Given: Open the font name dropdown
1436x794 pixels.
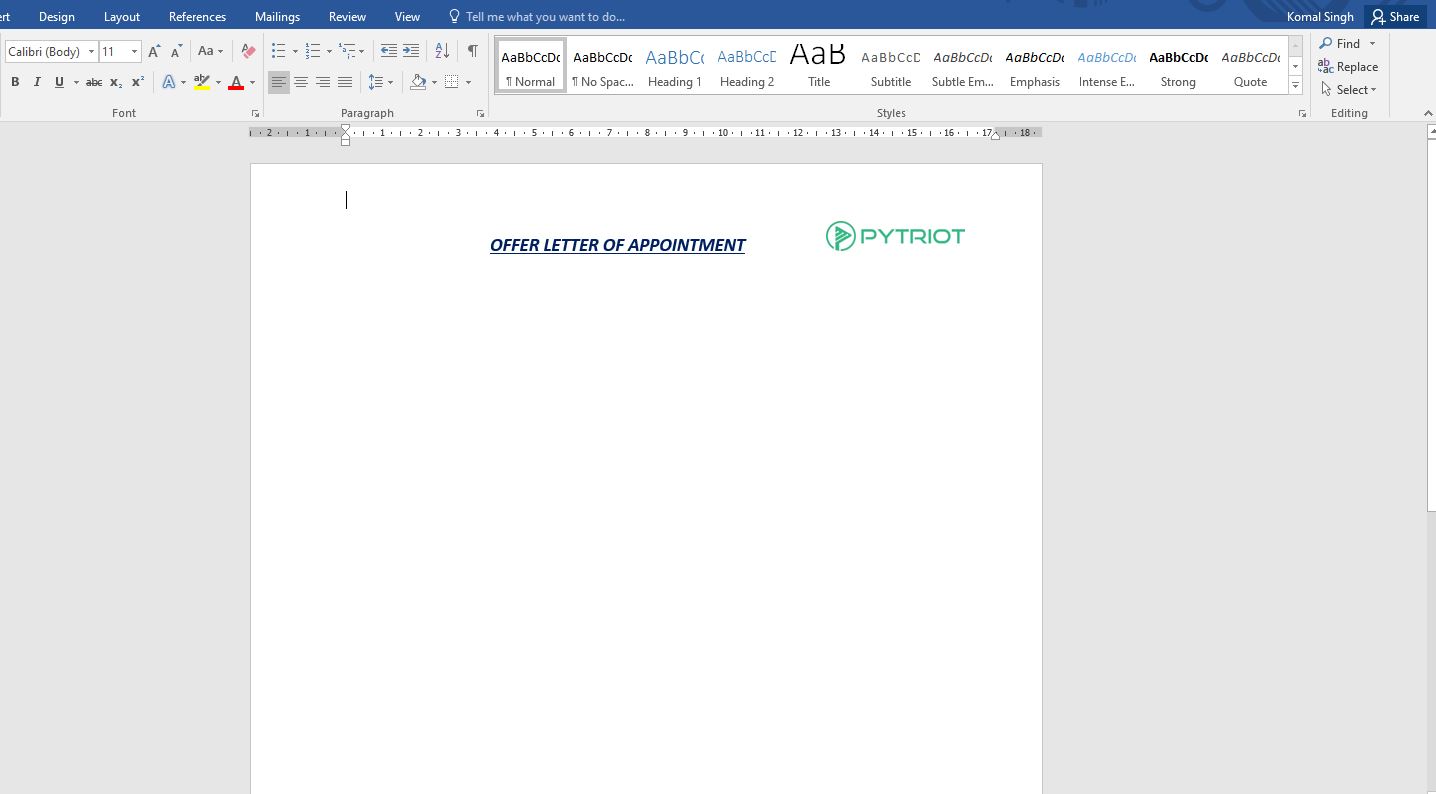Looking at the screenshot, I should (91, 51).
